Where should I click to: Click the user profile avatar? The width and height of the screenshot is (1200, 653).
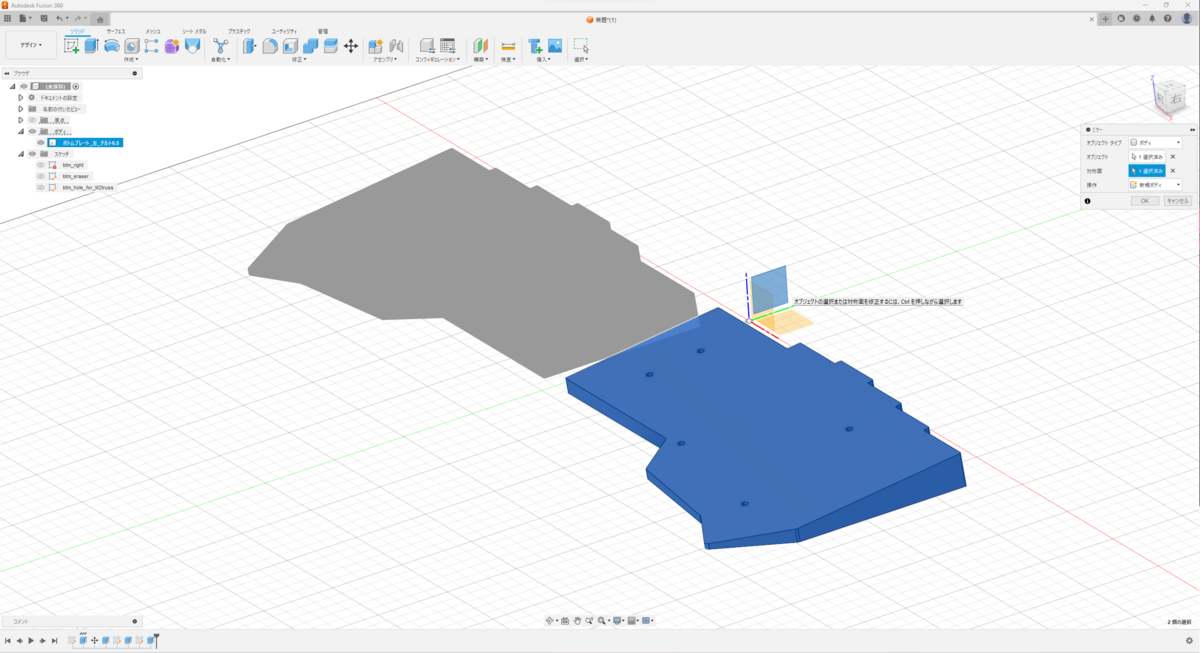1187,18
